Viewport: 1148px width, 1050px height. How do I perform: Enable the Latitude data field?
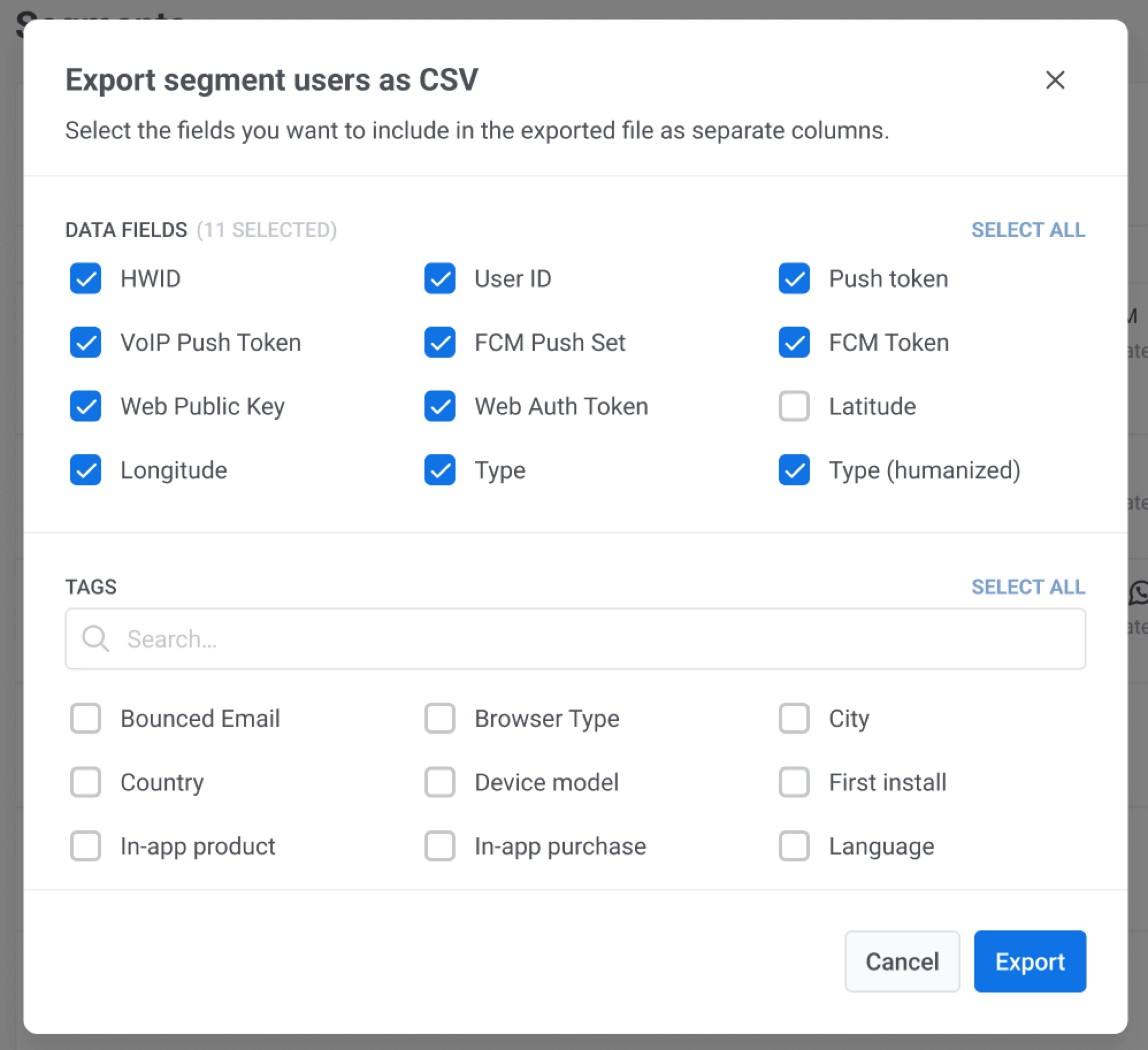coord(794,406)
